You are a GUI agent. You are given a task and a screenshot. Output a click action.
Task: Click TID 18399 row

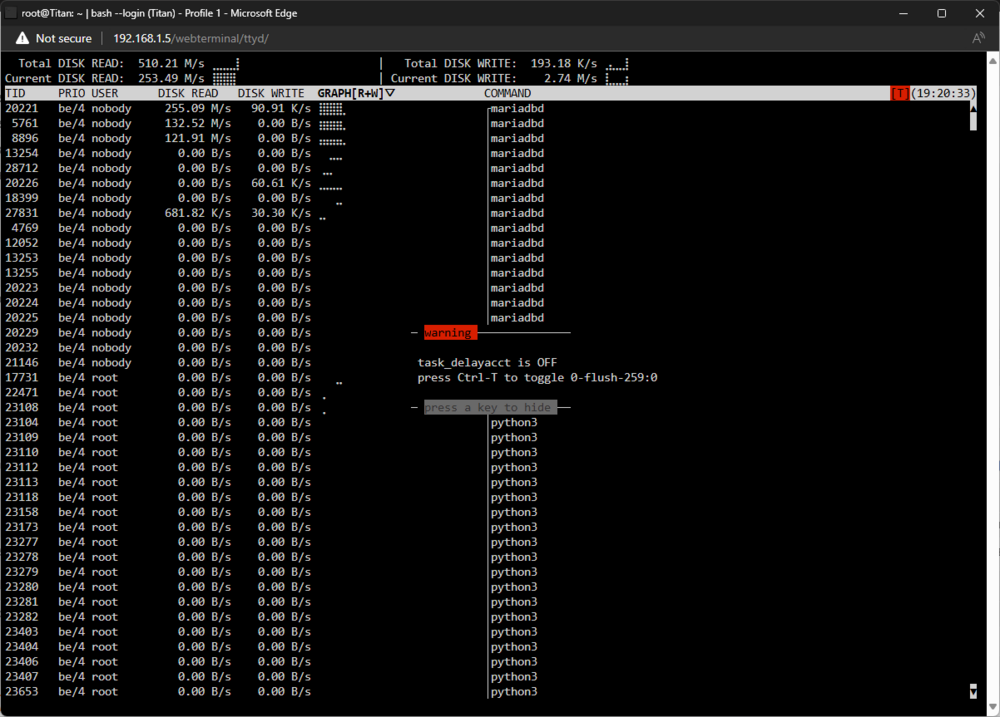[274, 198]
